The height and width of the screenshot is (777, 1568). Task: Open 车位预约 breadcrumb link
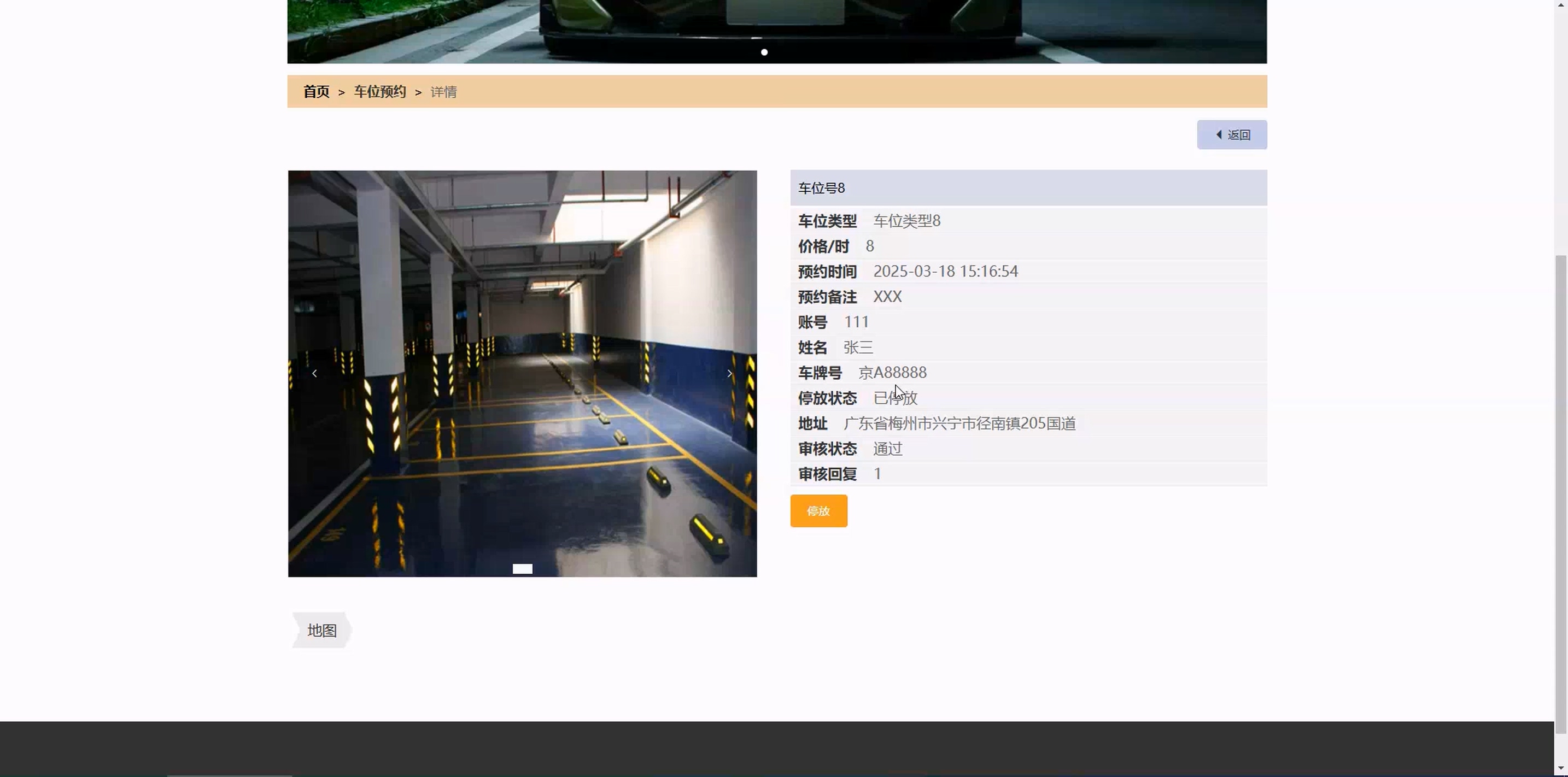[380, 92]
